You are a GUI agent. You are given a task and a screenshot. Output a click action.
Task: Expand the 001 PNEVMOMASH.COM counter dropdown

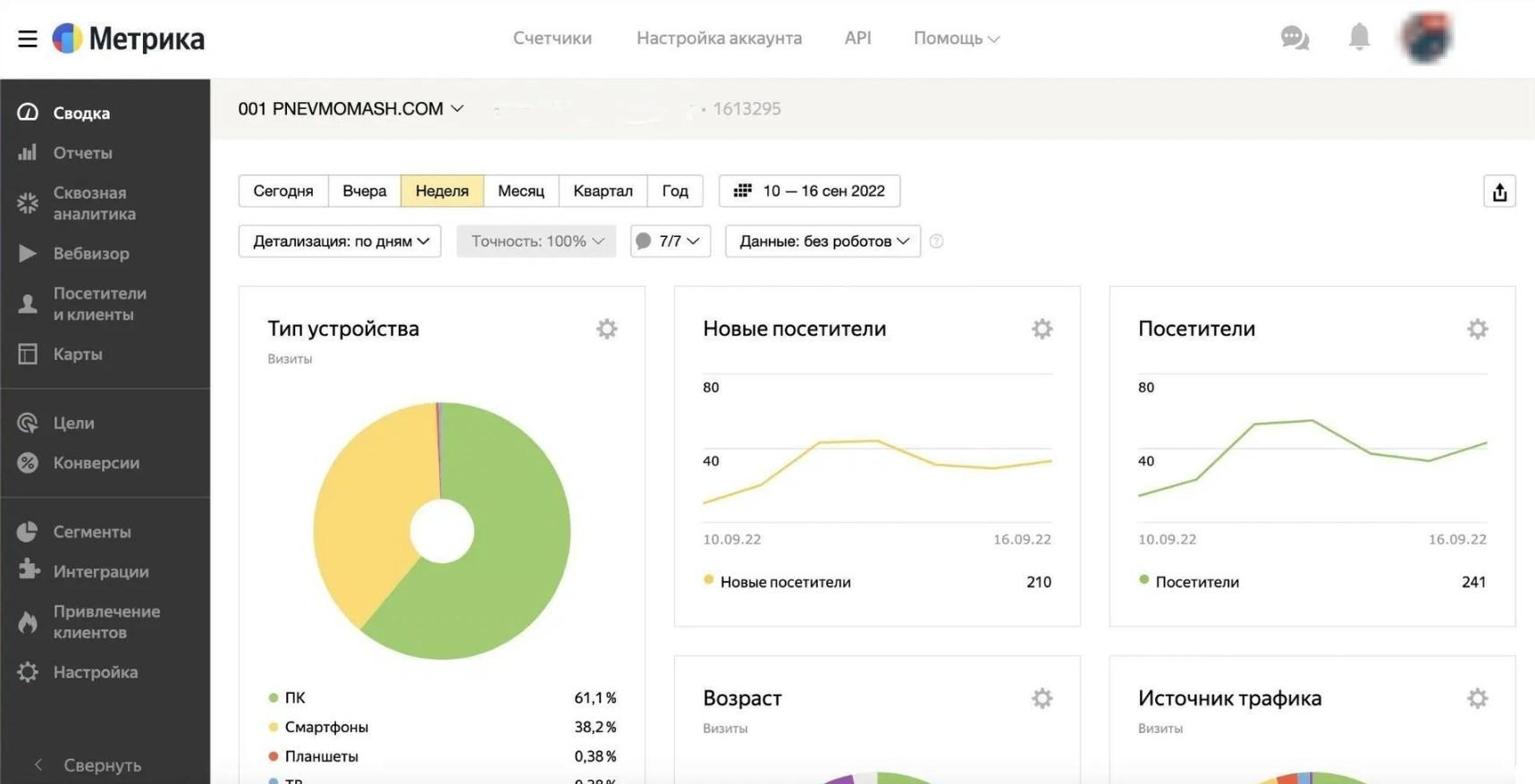tap(350, 108)
